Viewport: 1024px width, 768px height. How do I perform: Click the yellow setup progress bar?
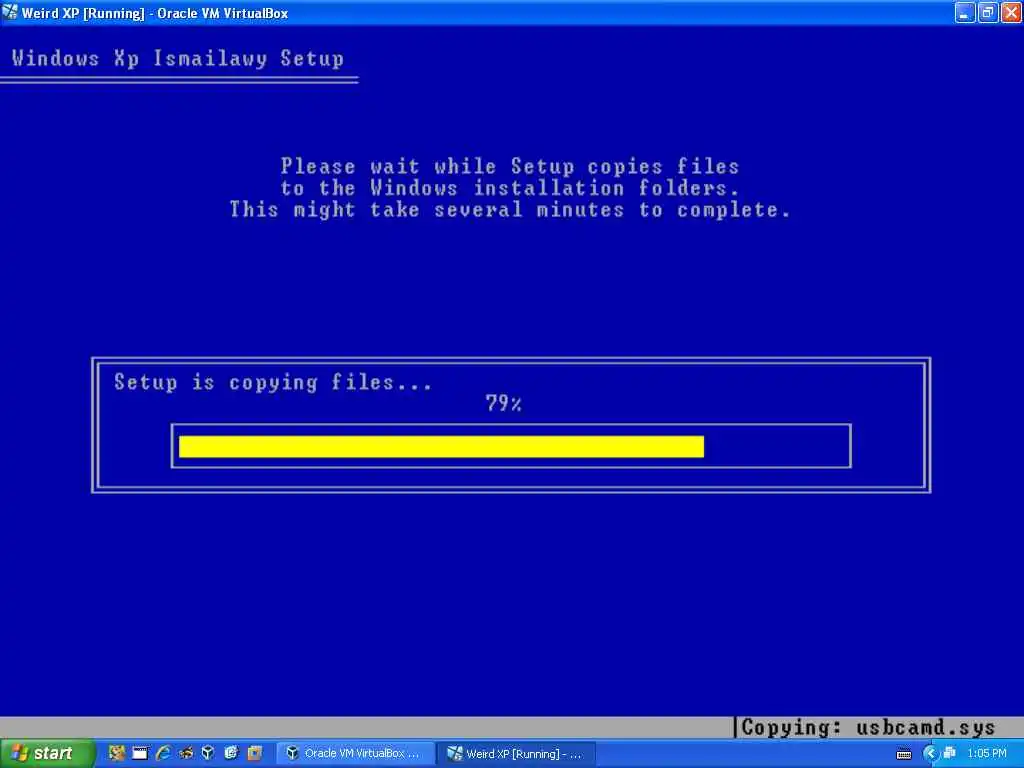tap(441, 447)
